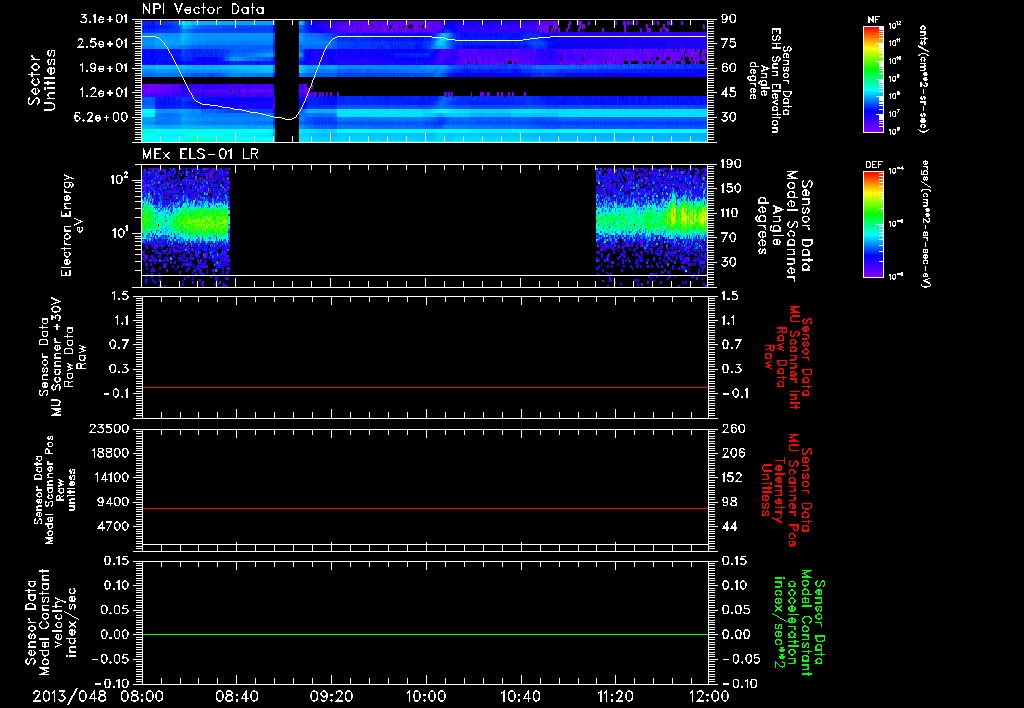The height and width of the screenshot is (708, 1024).
Task: Click the "206" telemetry tick value
Action: (x=732, y=453)
